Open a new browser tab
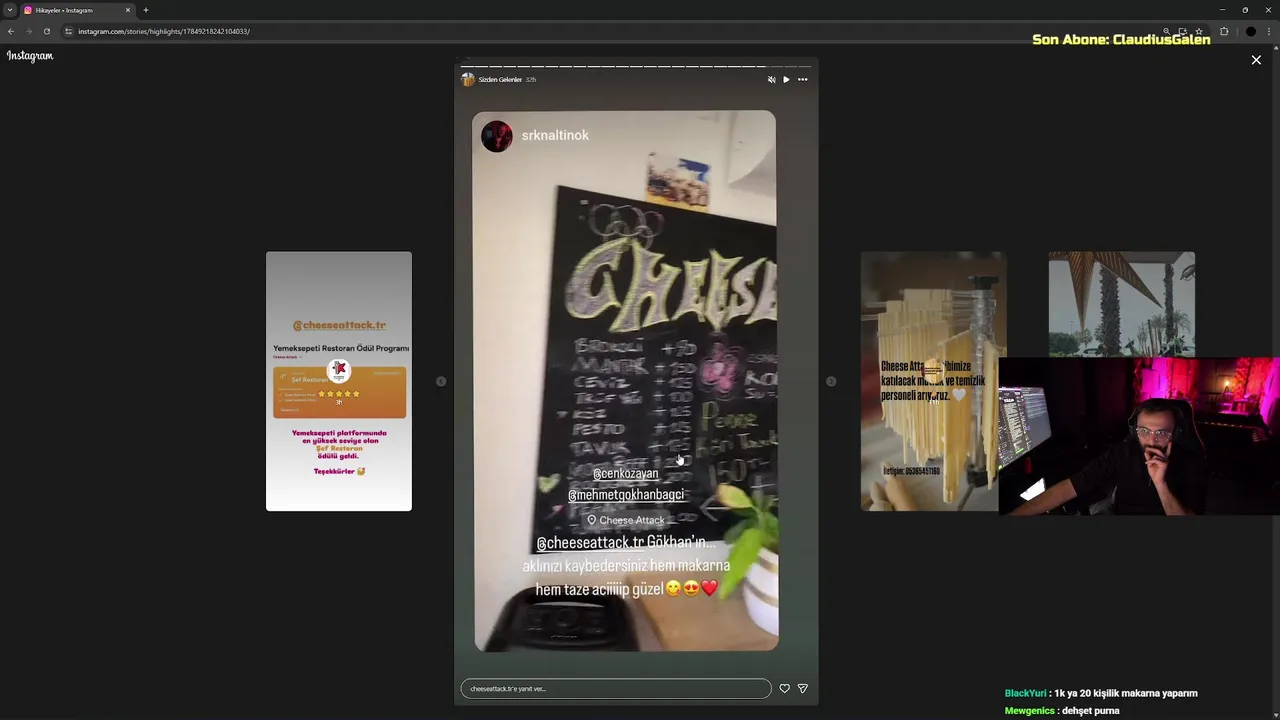Image resolution: width=1280 pixels, height=720 pixels. coord(146,10)
